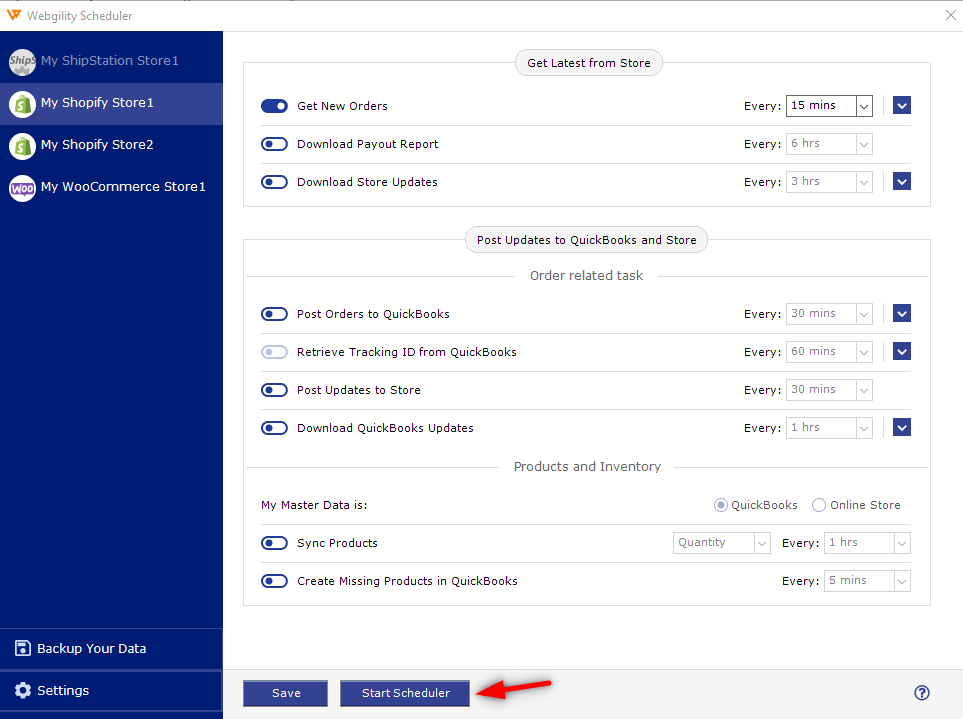The width and height of the screenshot is (963, 719).
Task: Disable the Get New Orders toggle
Action: click(274, 106)
